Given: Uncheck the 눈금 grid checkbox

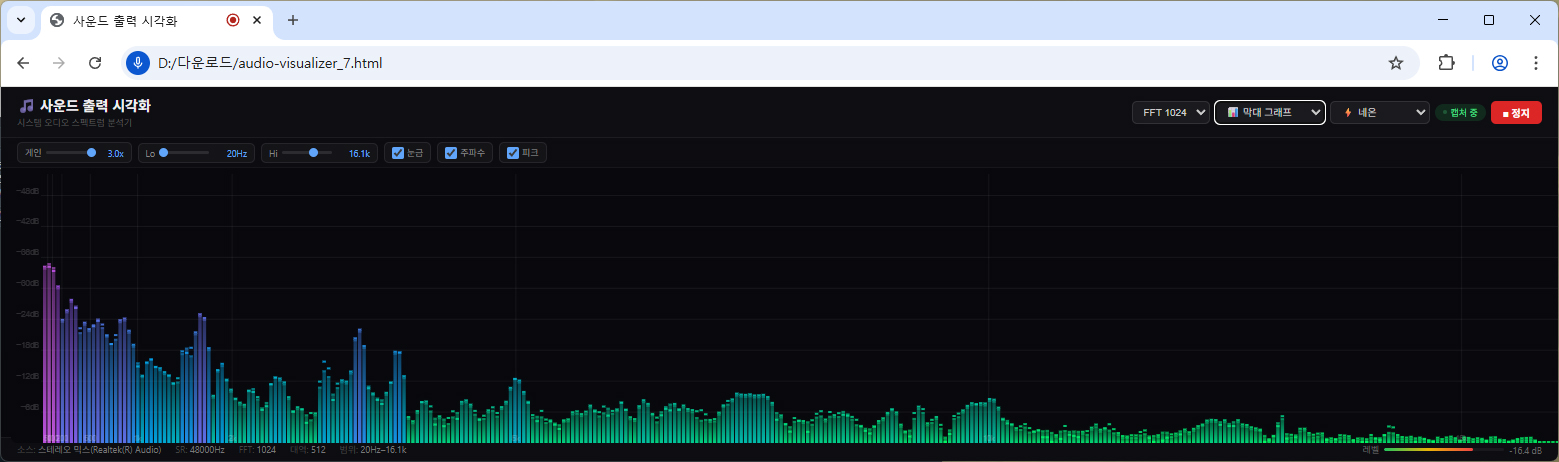Looking at the screenshot, I should pos(398,153).
